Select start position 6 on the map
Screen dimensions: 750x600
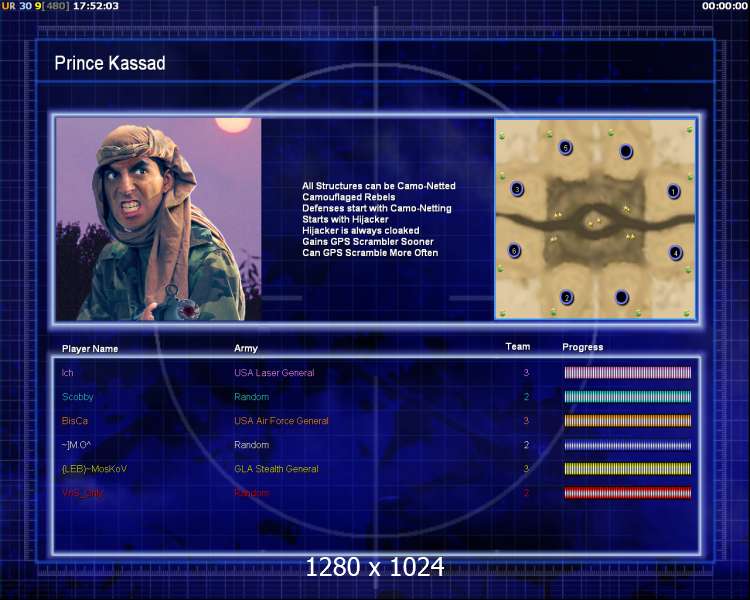click(x=514, y=251)
